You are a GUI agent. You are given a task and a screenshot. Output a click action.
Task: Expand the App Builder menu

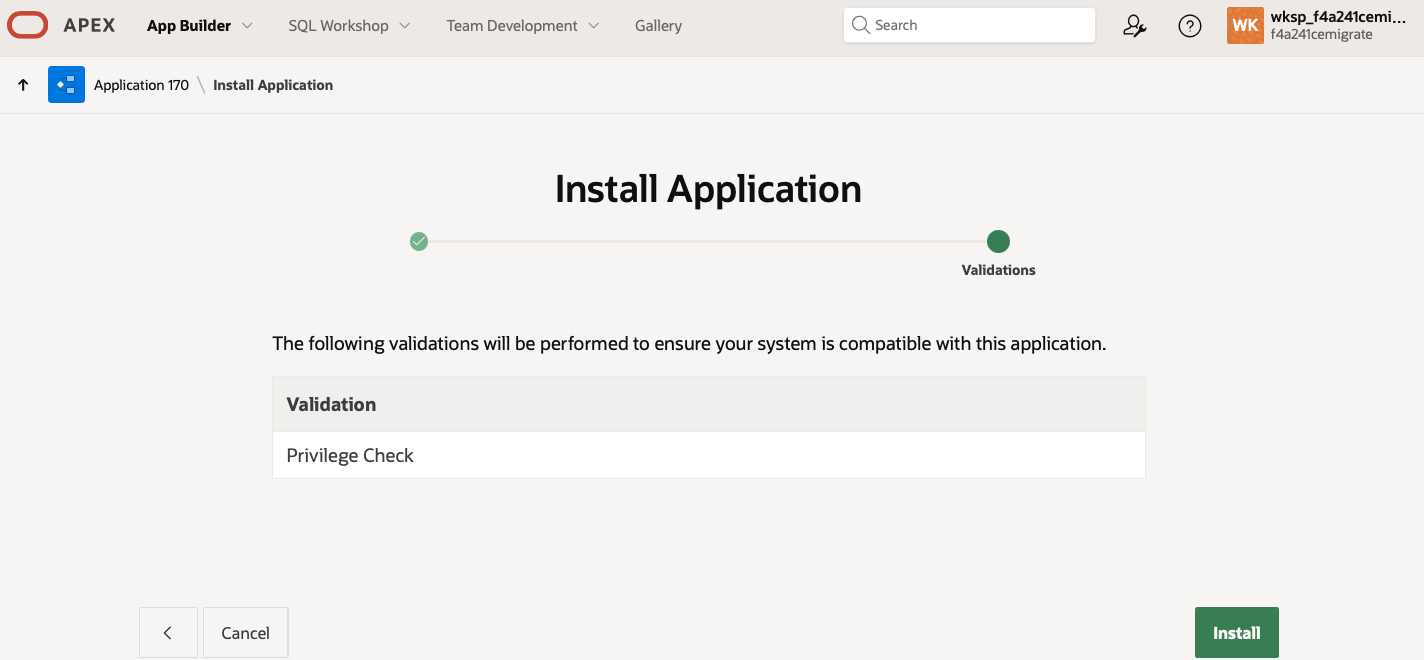[x=199, y=25]
